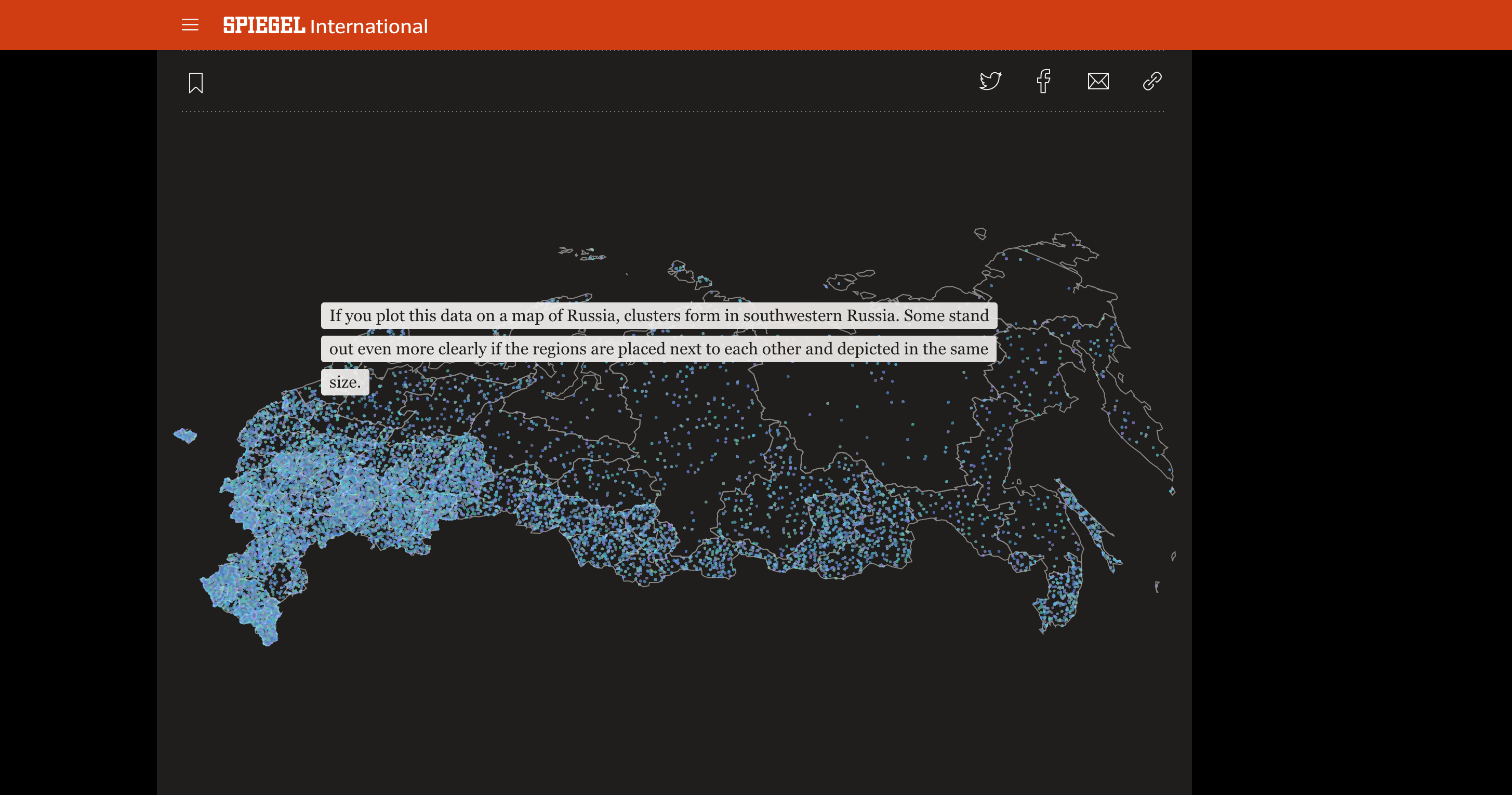Screen dimensions: 1512x795
Task: Click the Severnaya Zemlya islands outline
Action: pos(688,274)
